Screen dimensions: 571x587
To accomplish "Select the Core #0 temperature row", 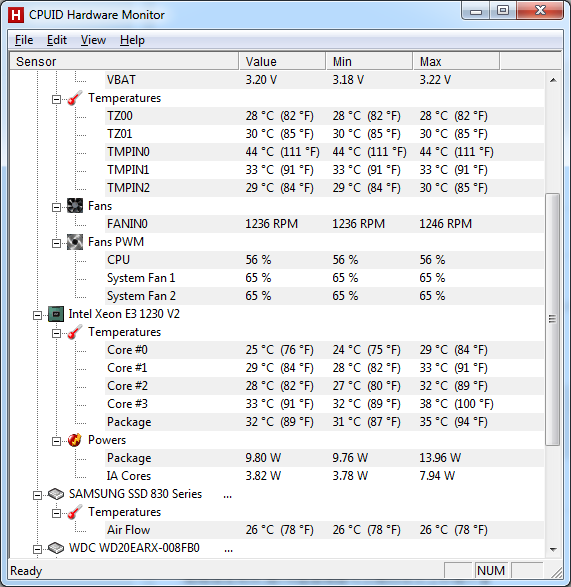I will point(324,350).
